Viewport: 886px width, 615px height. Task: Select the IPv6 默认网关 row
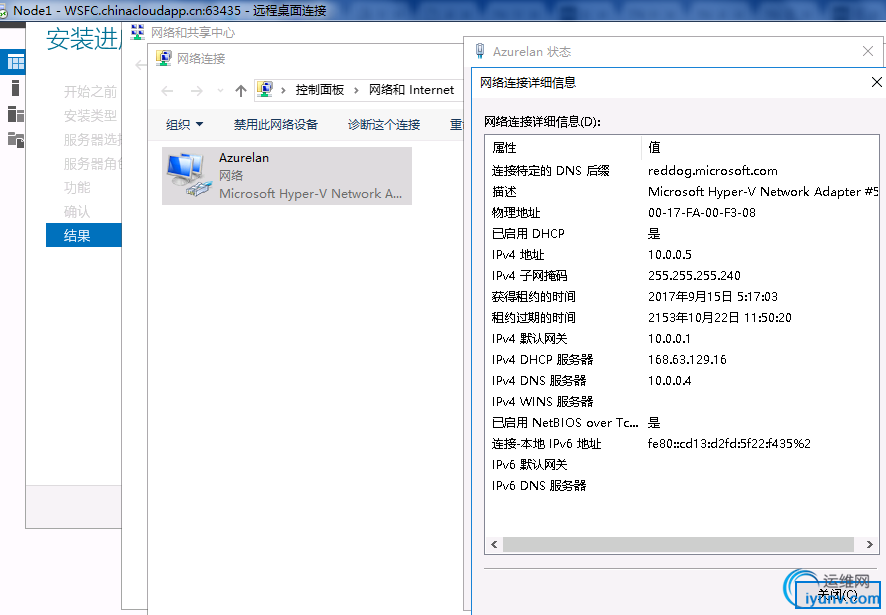(681, 465)
